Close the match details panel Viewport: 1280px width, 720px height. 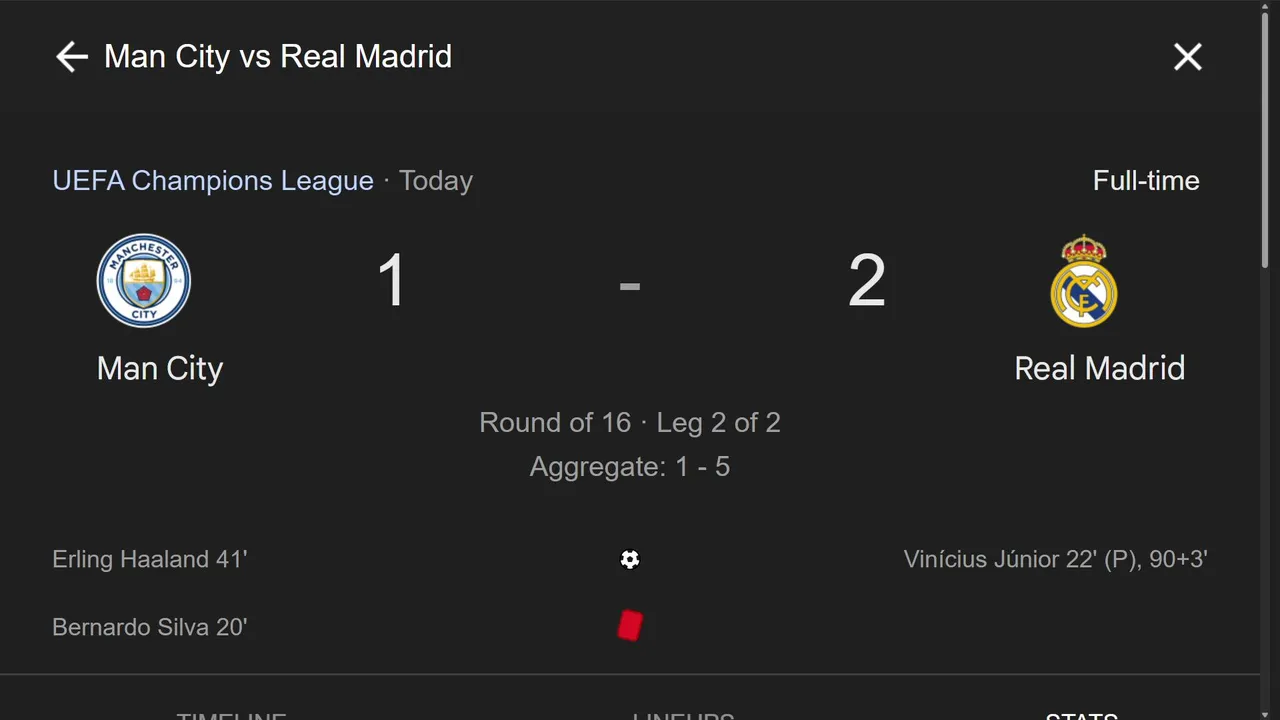click(x=1187, y=57)
